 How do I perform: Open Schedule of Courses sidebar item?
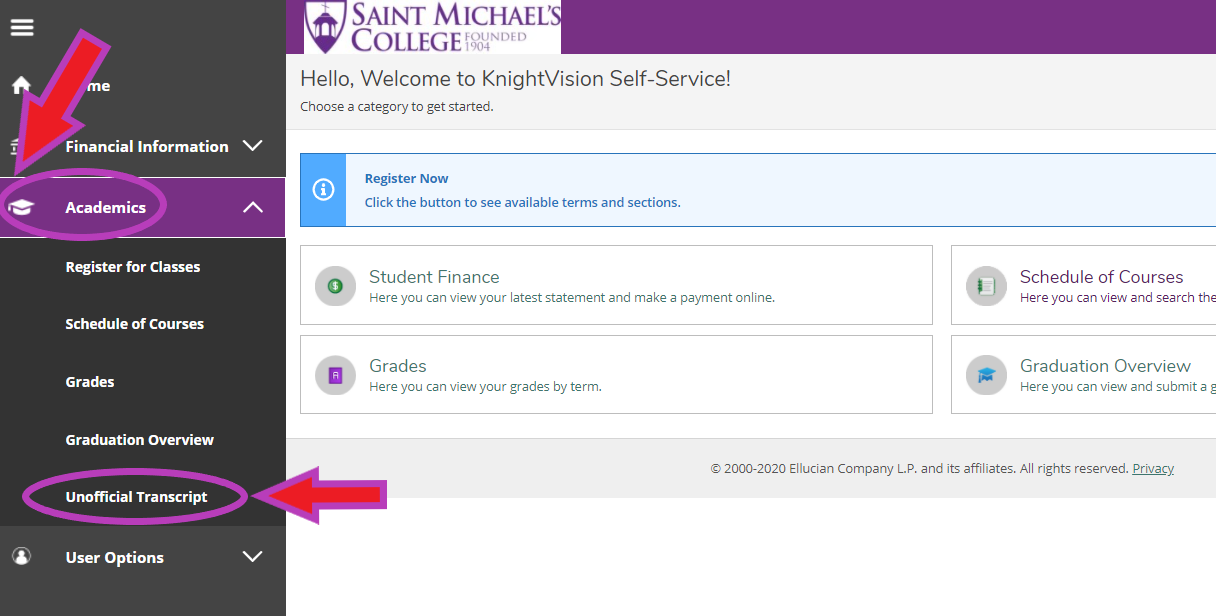[x=135, y=324]
